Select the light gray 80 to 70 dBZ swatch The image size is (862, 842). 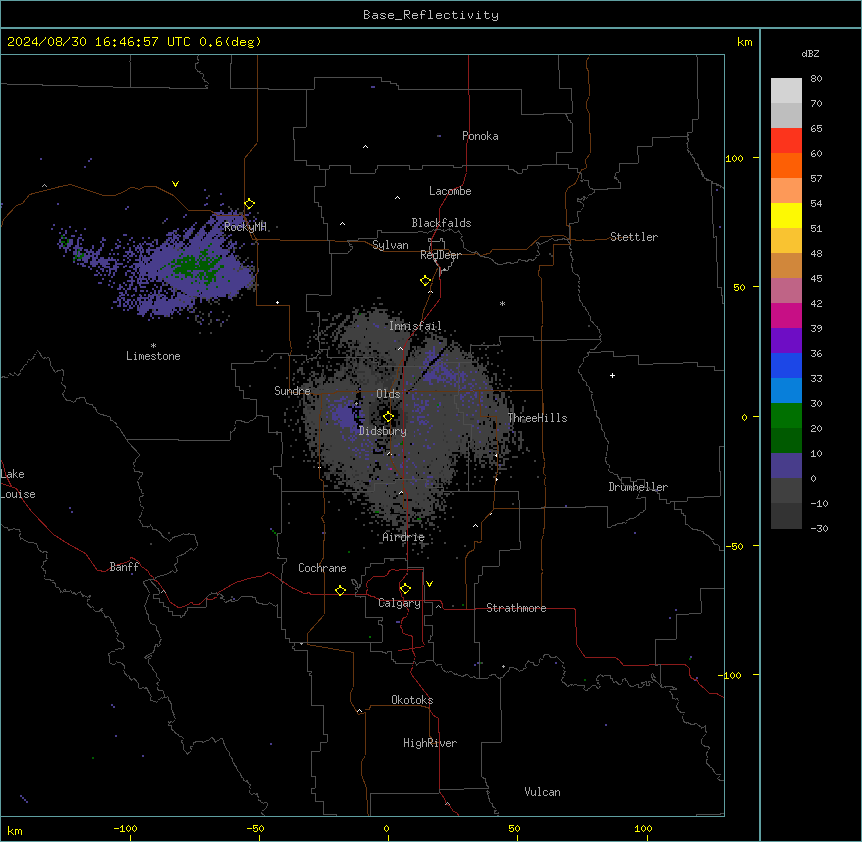786,91
